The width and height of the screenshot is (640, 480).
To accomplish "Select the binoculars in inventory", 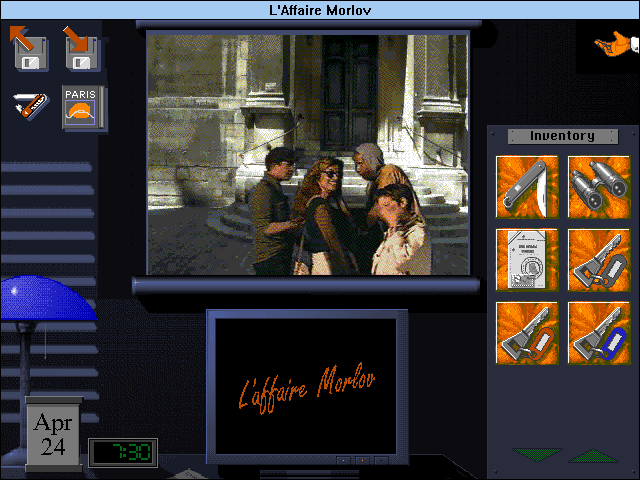I will pyautogui.click(x=599, y=187).
